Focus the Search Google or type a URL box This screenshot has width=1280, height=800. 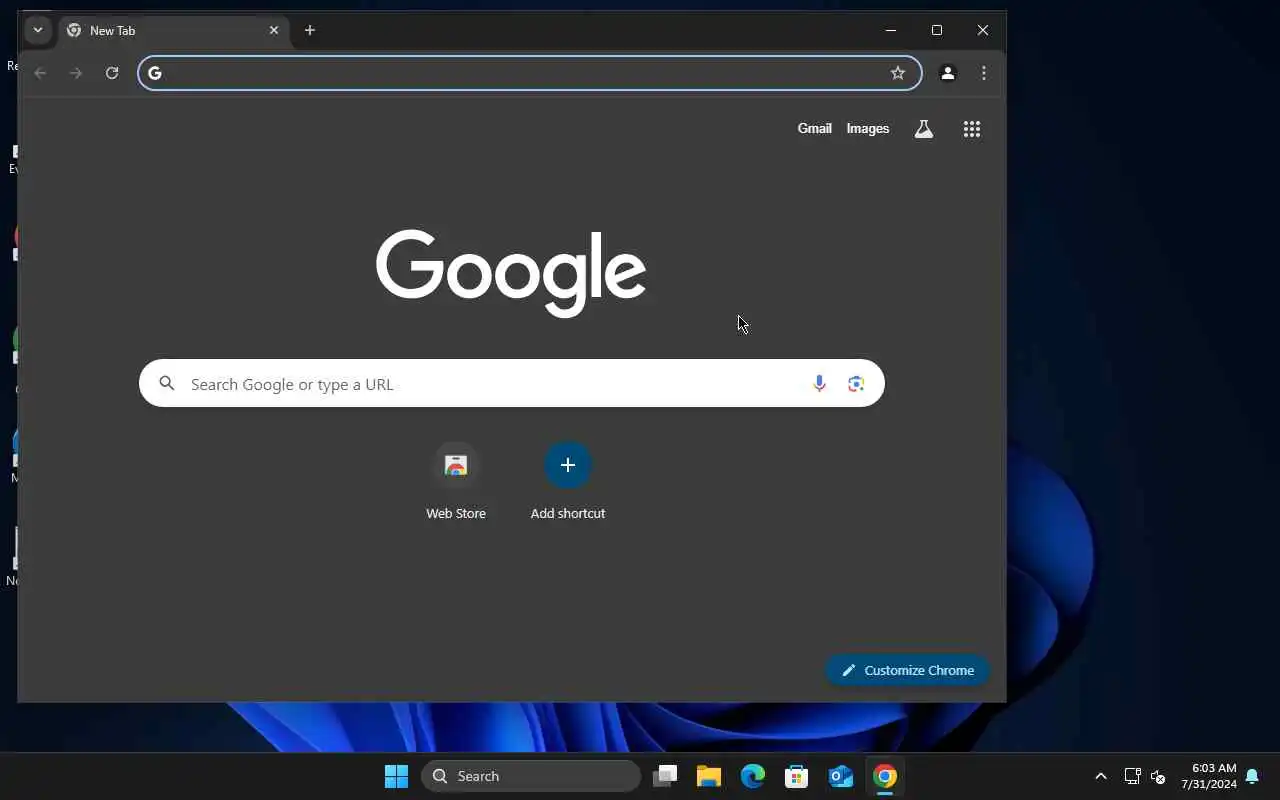pyautogui.click(x=512, y=384)
